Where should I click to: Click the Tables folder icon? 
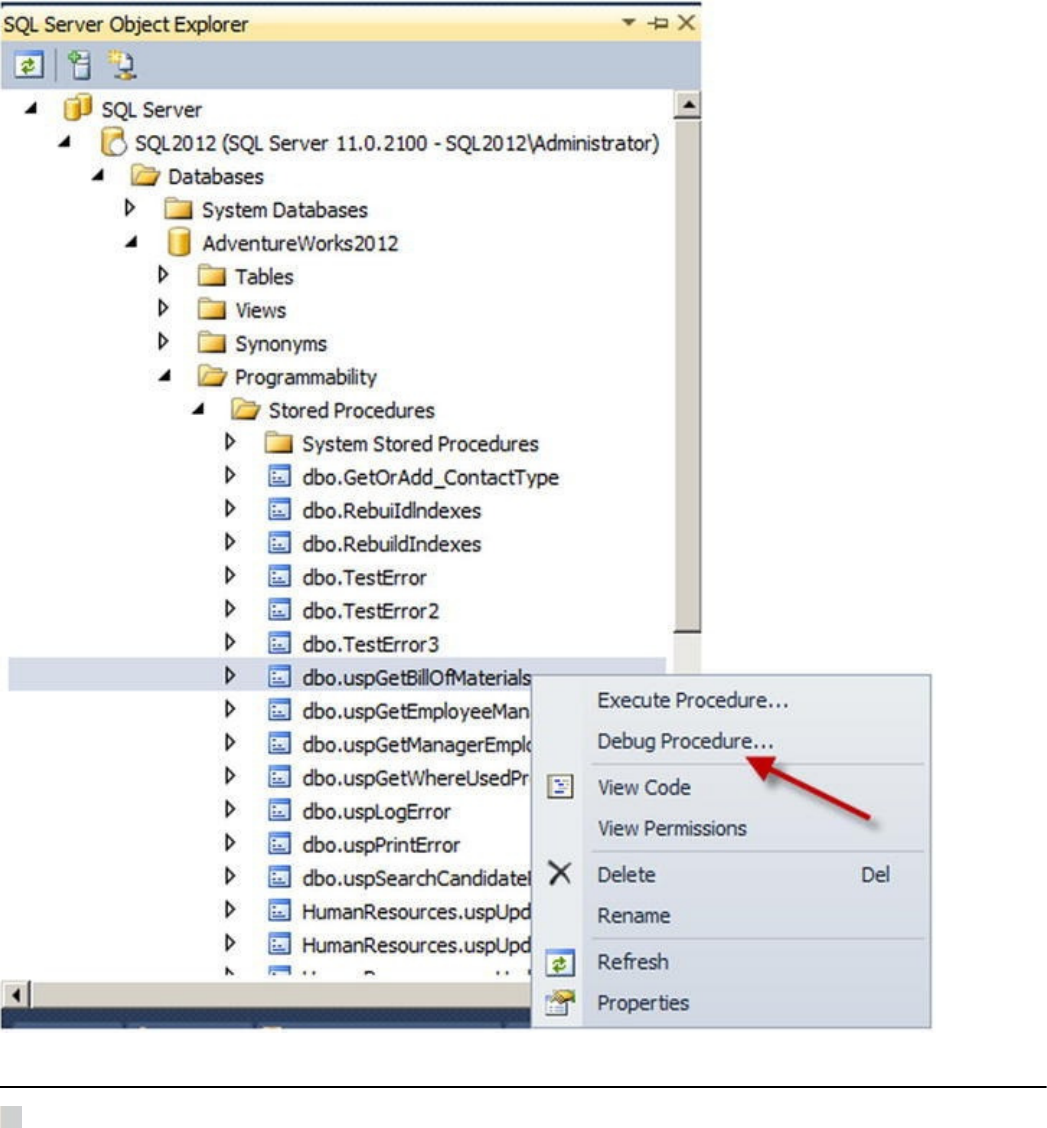click(212, 276)
